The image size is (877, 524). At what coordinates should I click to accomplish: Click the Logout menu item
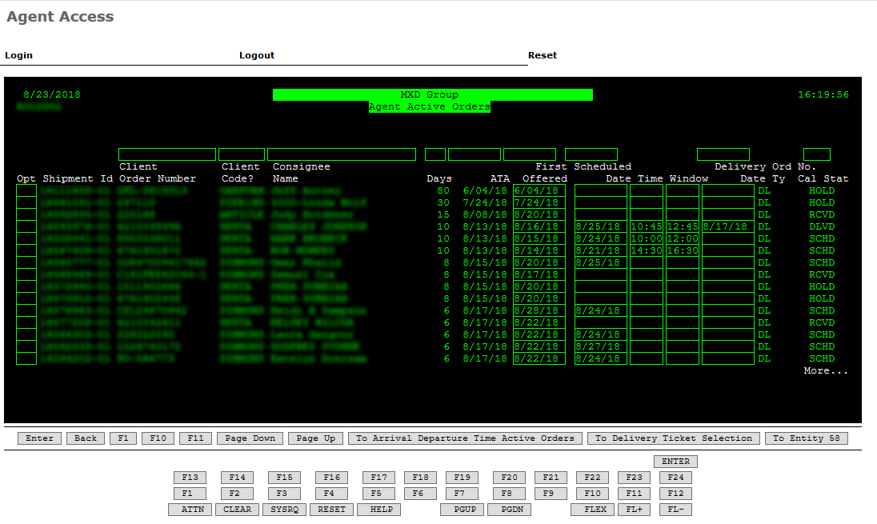(x=257, y=55)
